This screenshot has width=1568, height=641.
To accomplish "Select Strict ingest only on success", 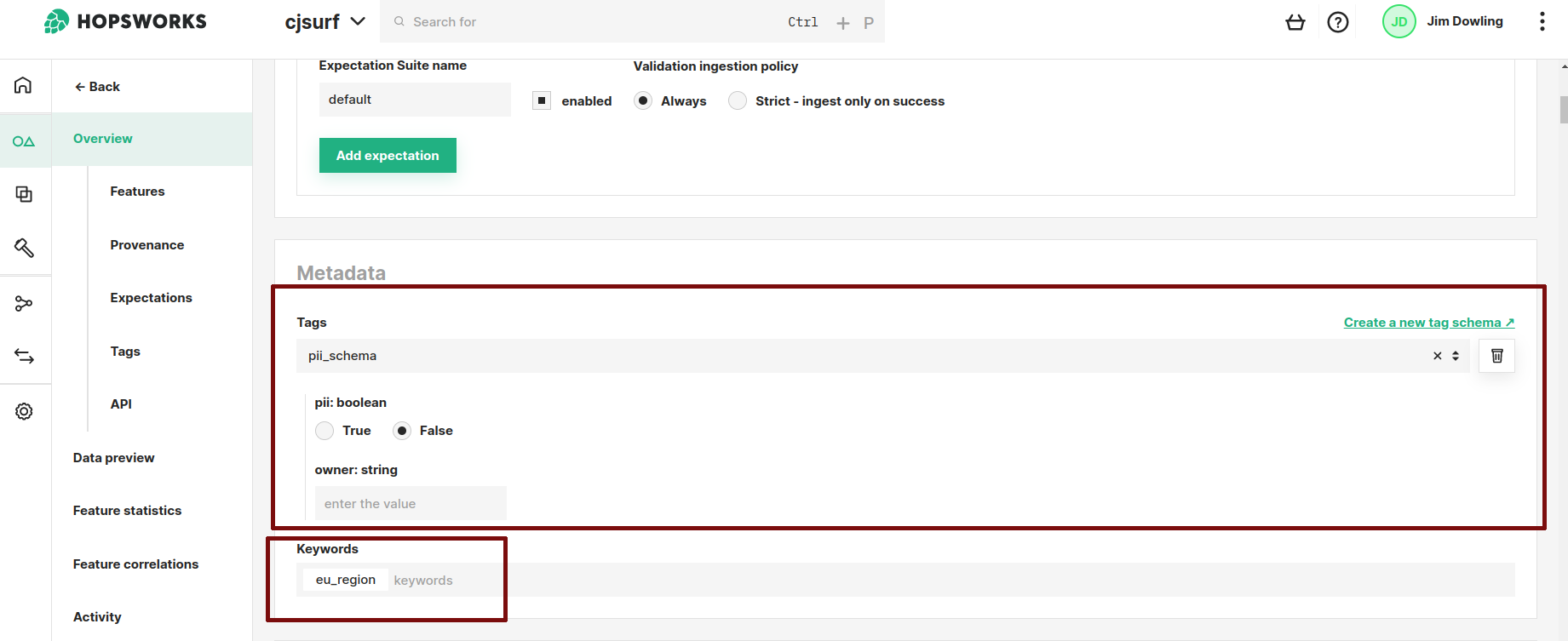I will point(738,100).
